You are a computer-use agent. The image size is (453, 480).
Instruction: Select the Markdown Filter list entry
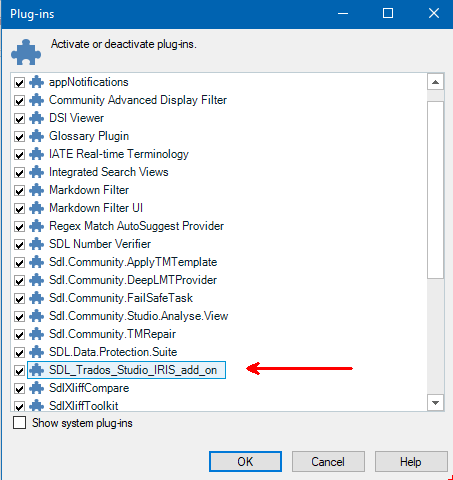pos(89,190)
